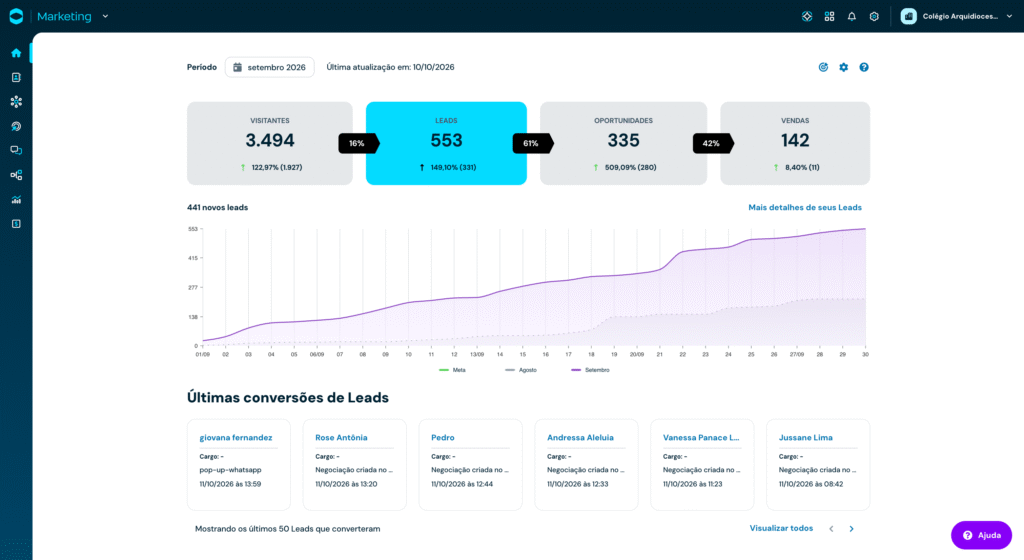Click the refresh goal icon near period
The height and width of the screenshot is (560, 1024).
pos(824,67)
